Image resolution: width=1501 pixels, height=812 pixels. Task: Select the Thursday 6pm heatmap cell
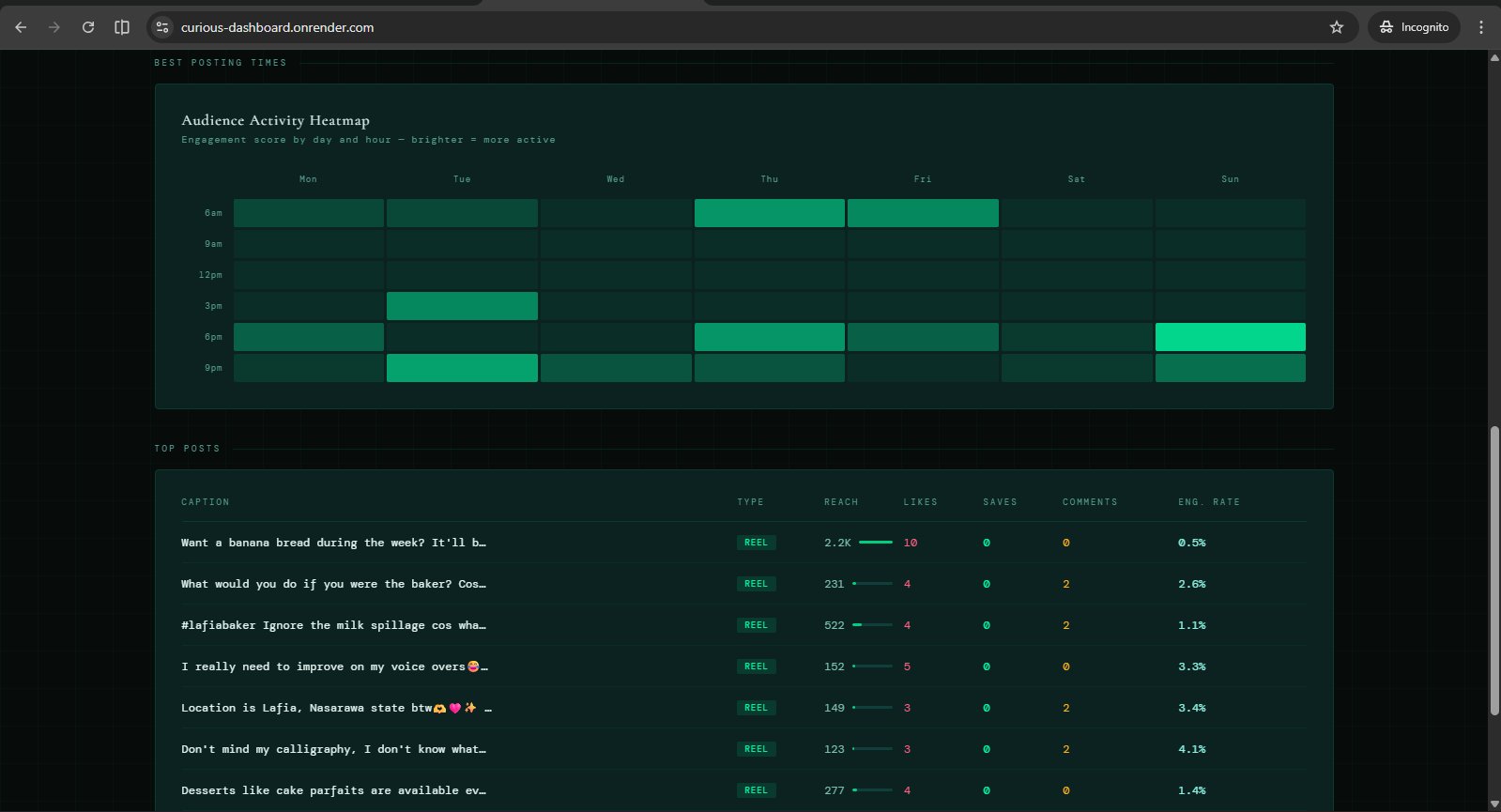[769, 337]
